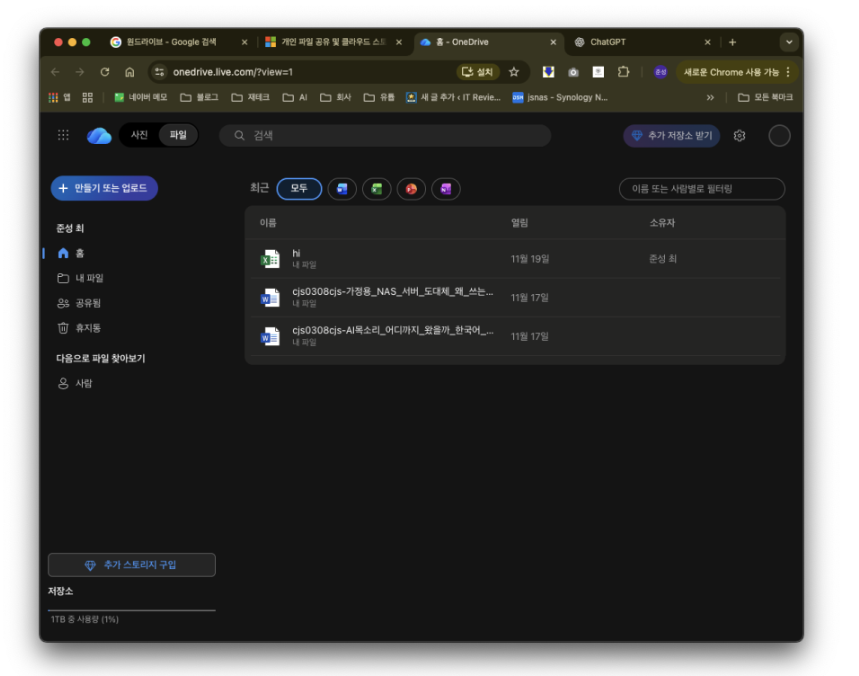Select the 모두 (All) filter pill

[299, 188]
